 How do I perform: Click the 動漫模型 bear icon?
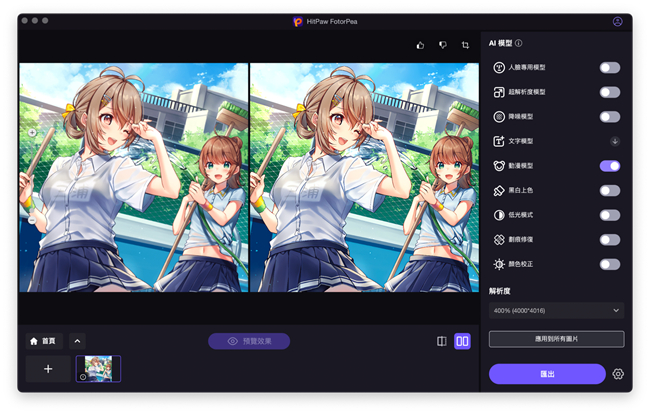(499, 166)
